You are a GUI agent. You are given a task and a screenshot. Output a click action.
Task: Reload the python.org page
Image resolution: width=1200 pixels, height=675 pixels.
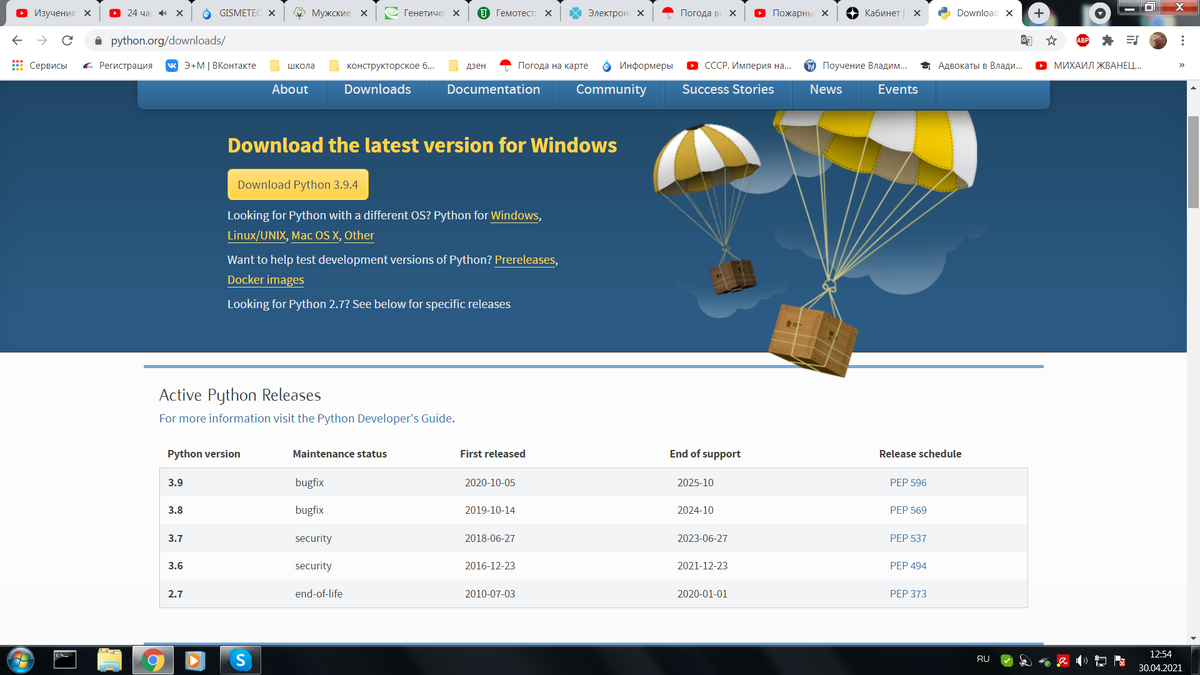[67, 41]
